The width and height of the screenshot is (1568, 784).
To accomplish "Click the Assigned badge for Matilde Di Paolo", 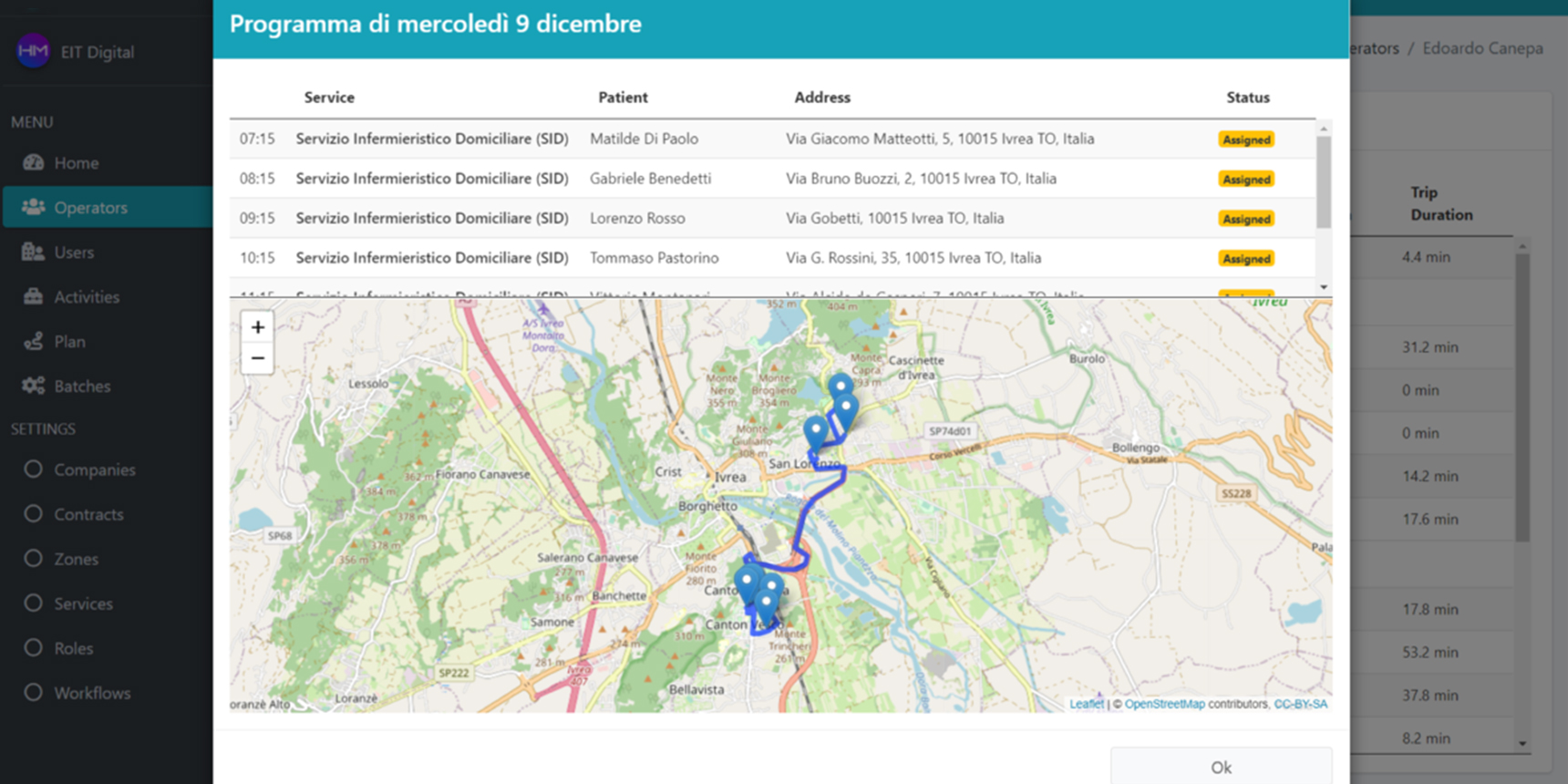I will (x=1246, y=139).
